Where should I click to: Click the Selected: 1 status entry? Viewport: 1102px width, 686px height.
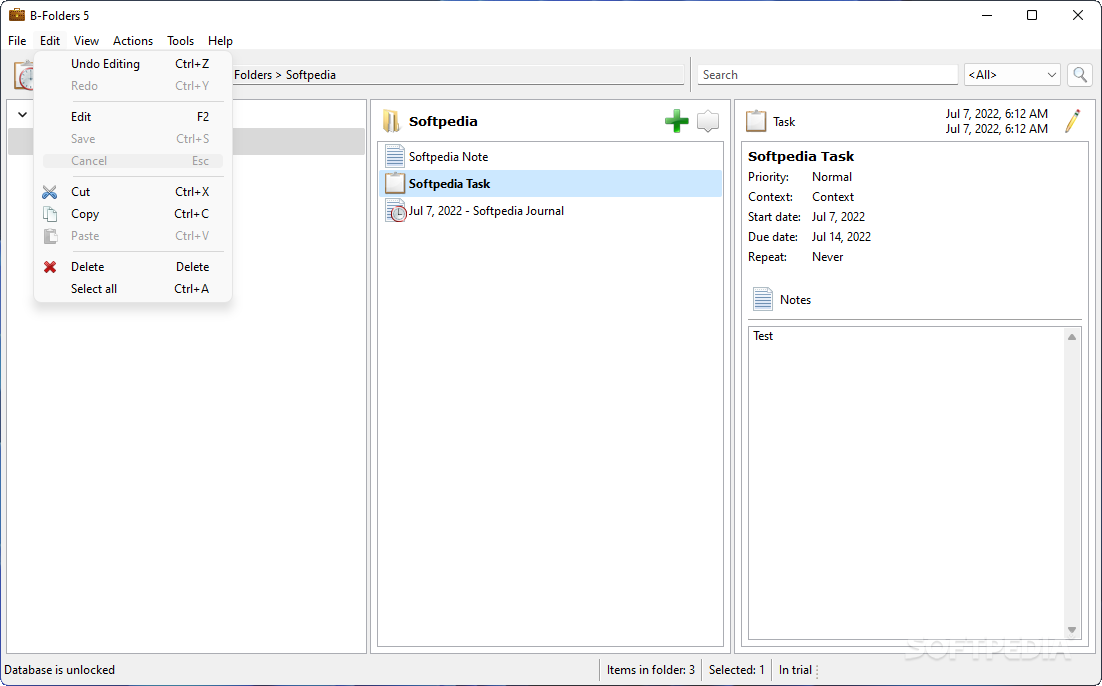737,670
